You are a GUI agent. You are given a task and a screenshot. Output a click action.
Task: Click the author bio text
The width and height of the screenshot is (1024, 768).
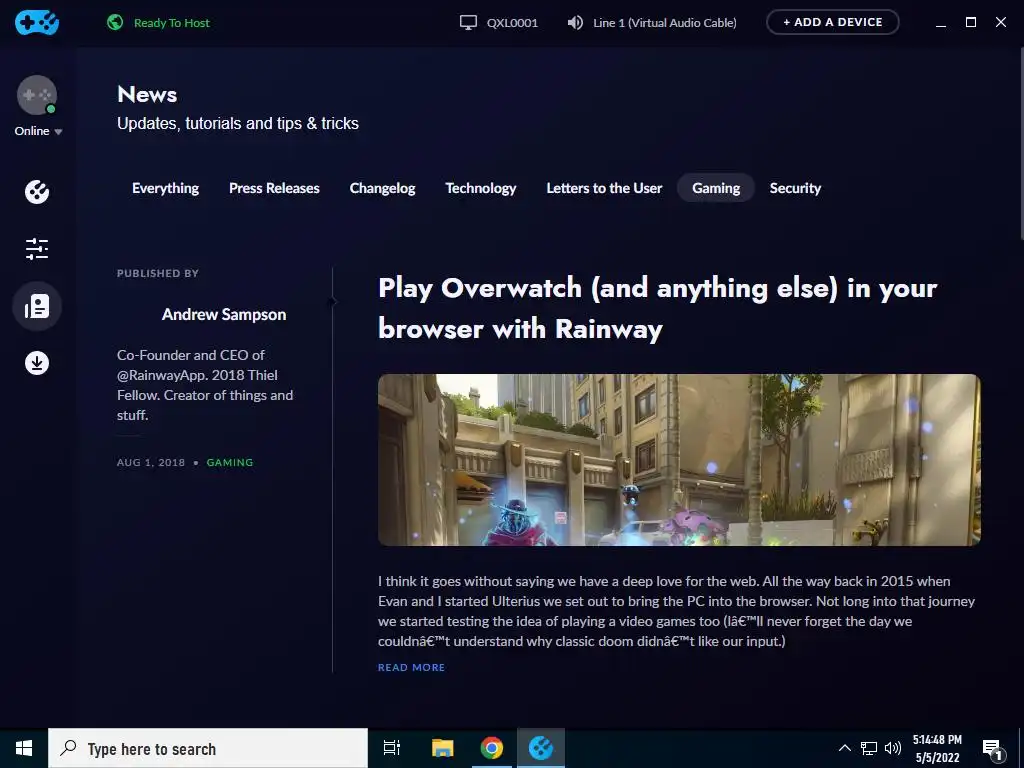tap(205, 385)
